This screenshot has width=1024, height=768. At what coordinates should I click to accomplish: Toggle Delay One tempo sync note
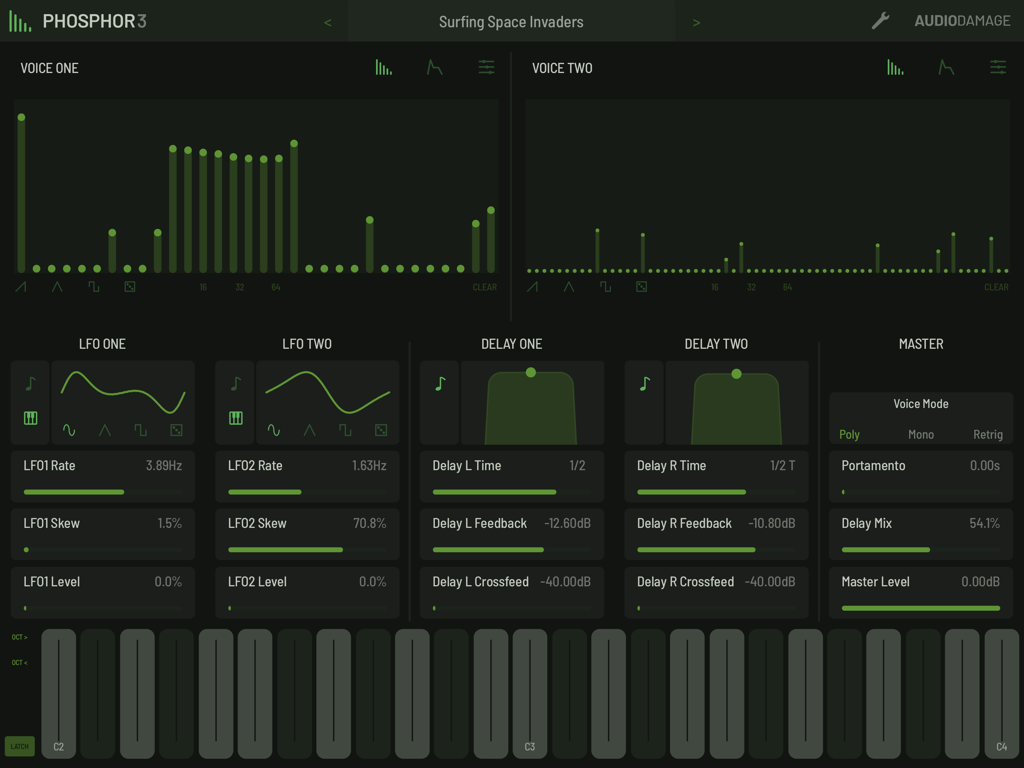[x=439, y=384]
